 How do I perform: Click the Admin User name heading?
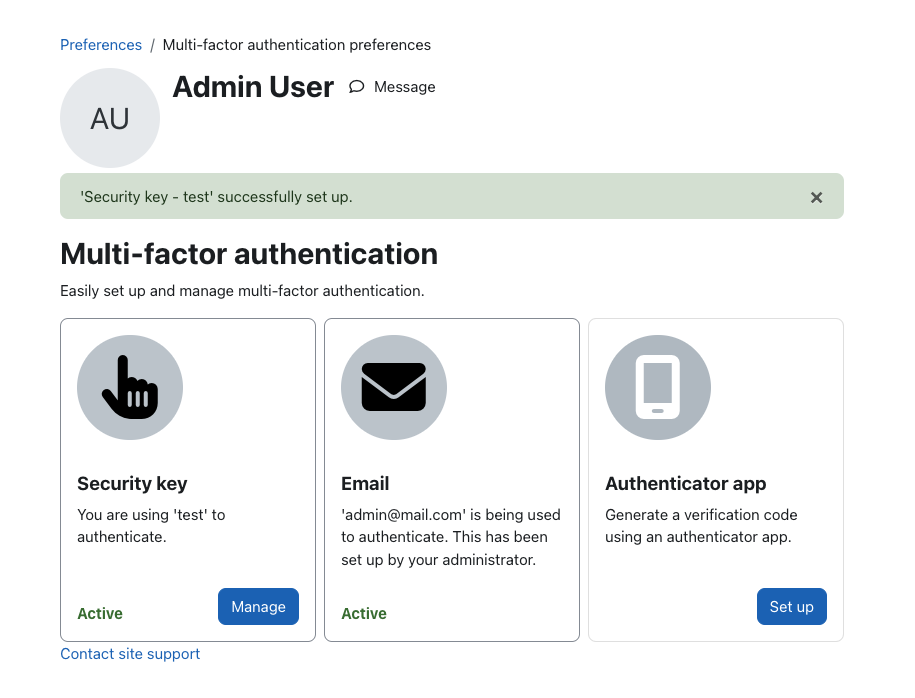(x=253, y=87)
